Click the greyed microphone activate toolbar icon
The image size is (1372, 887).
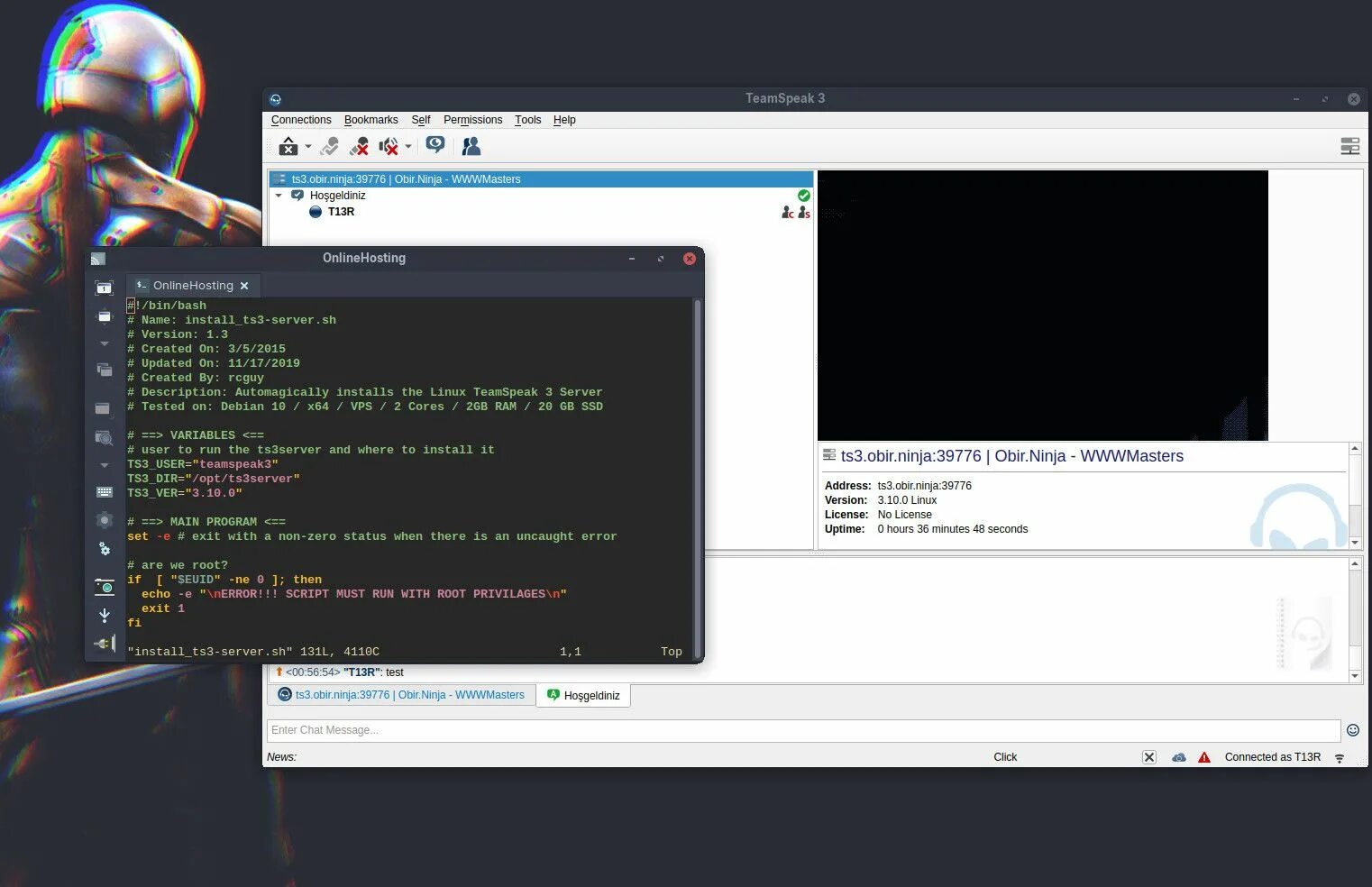tap(330, 146)
